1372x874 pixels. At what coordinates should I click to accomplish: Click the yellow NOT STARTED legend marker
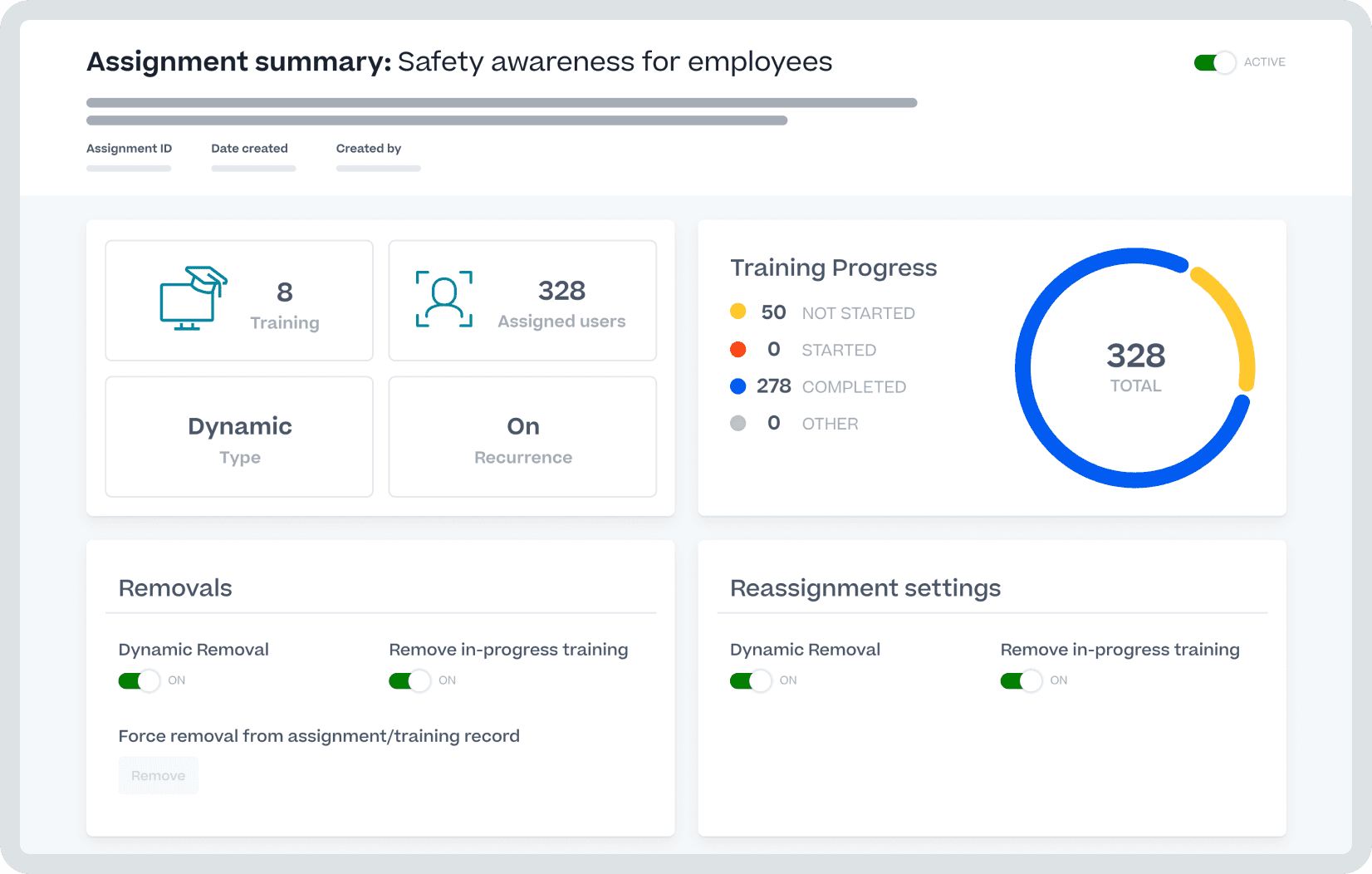(x=738, y=312)
